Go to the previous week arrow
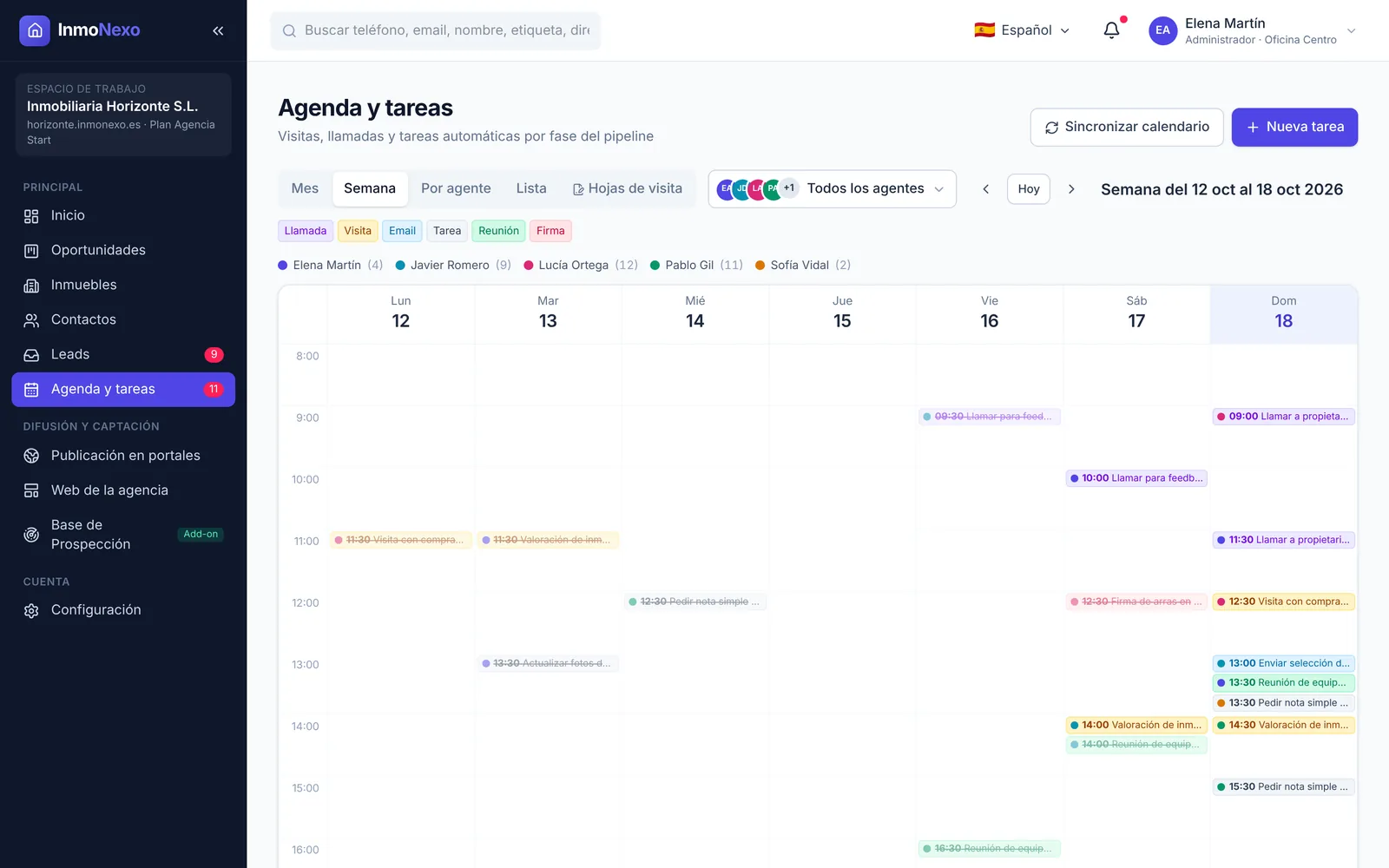Image resolution: width=1389 pixels, height=868 pixels. coord(985,189)
